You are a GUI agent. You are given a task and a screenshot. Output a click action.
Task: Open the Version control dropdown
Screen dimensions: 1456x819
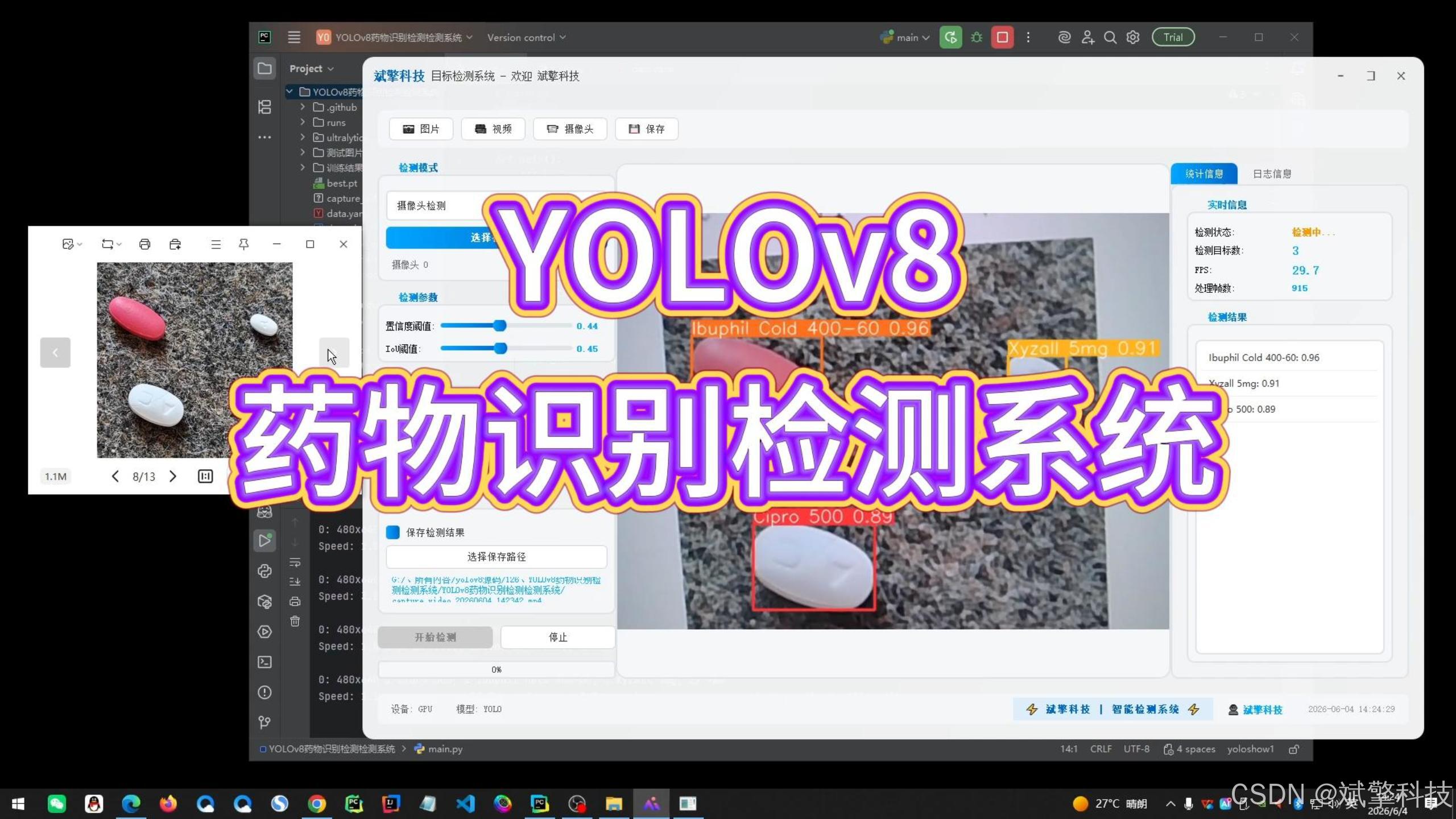pos(526,38)
